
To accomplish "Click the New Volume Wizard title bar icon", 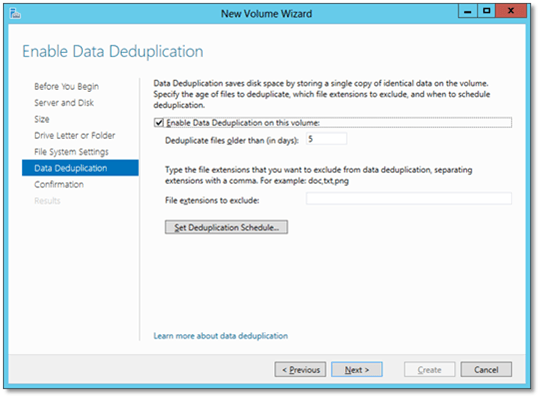I will click(15, 13).
